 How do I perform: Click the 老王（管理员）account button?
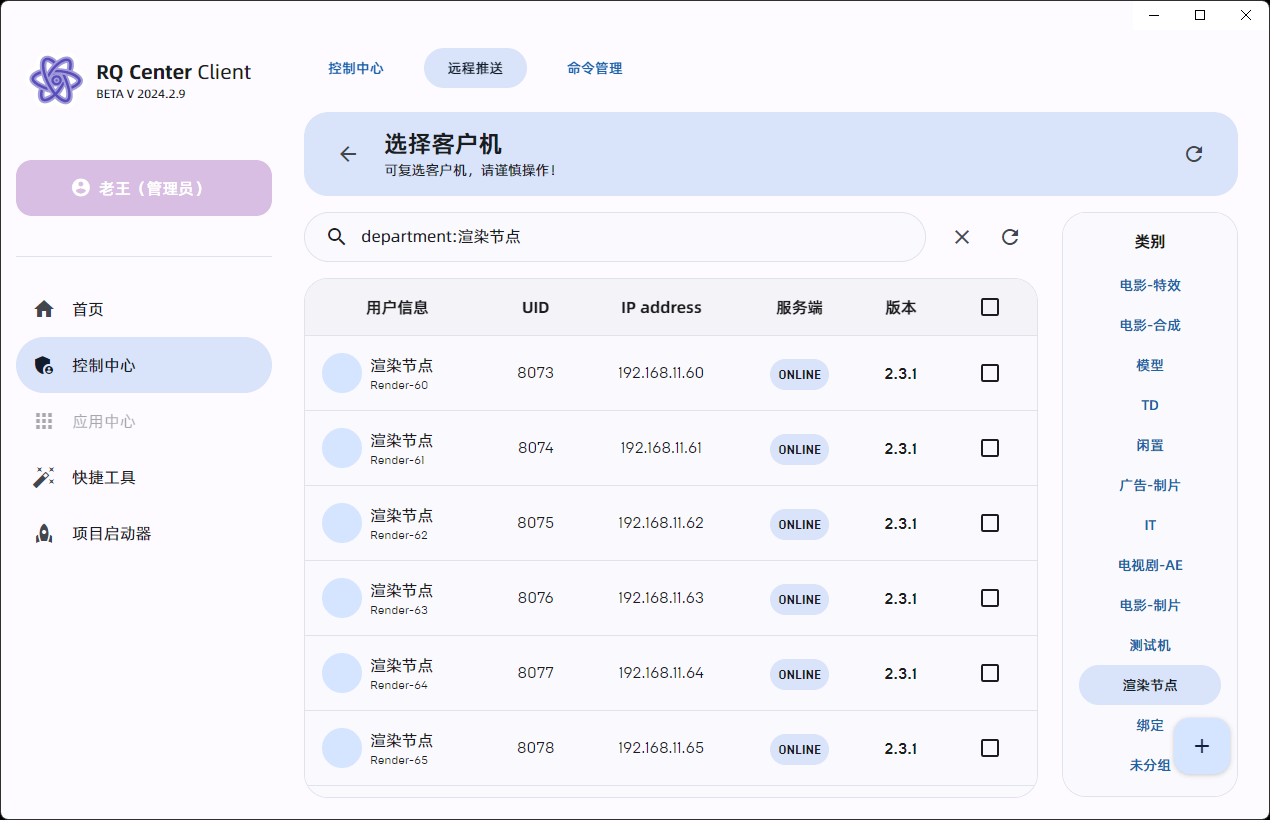pos(144,188)
